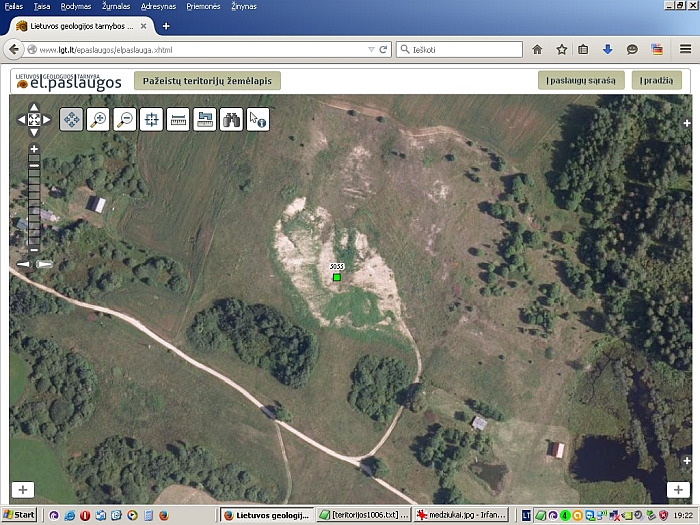Image resolution: width=700 pixels, height=525 pixels.
Task: Expand URL bar history dropdown arrow
Action: 371,50
